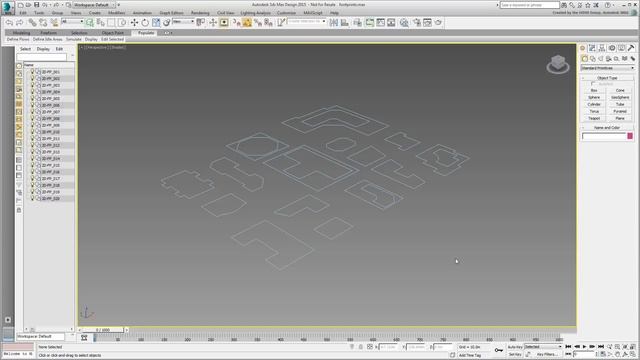Open the Schematic View icon

391,23
